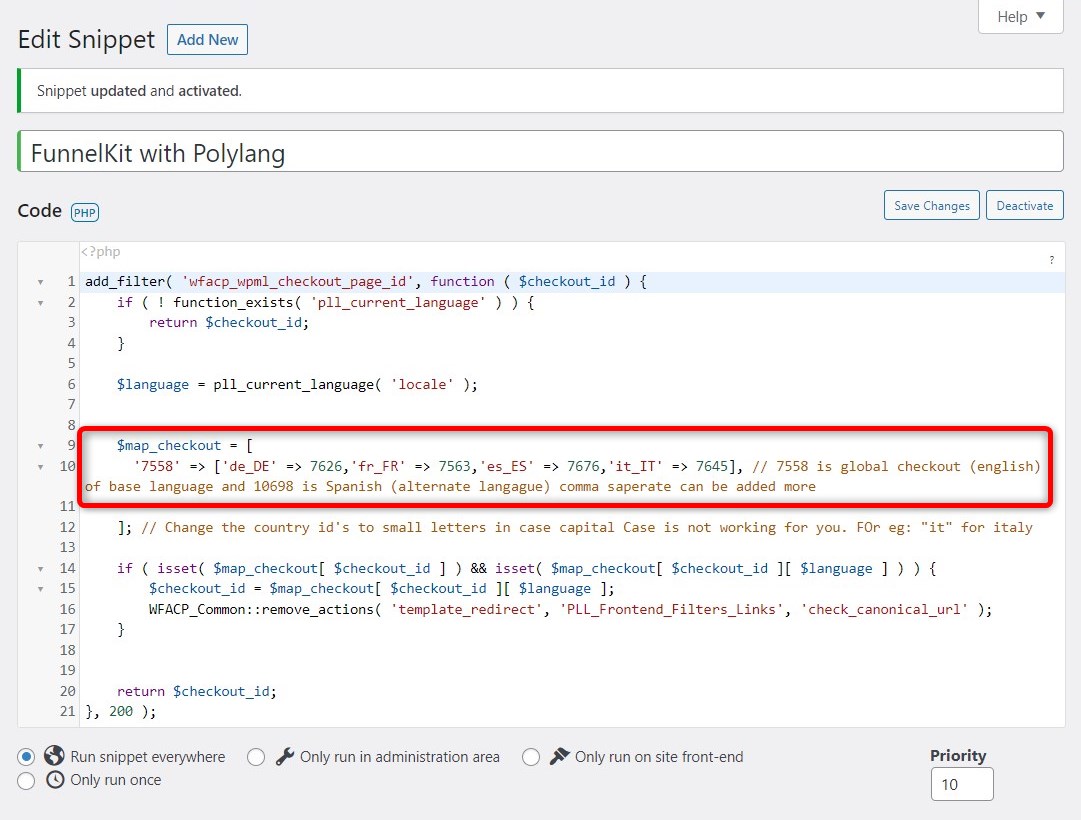Enable the Run snippet everywhere radio button

click(26, 757)
